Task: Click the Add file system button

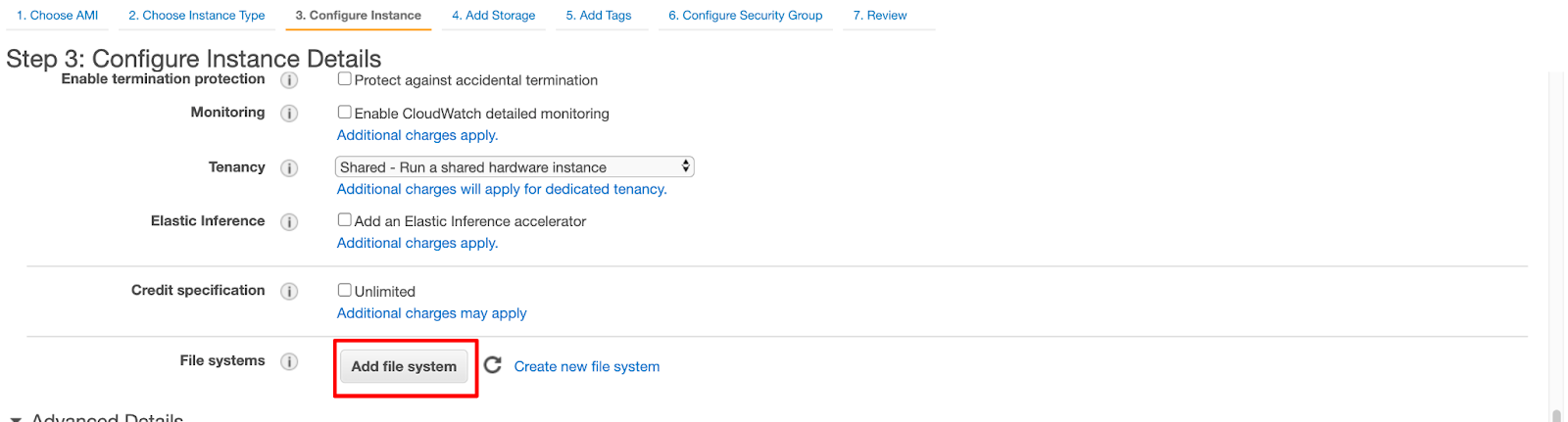Action: [x=404, y=366]
